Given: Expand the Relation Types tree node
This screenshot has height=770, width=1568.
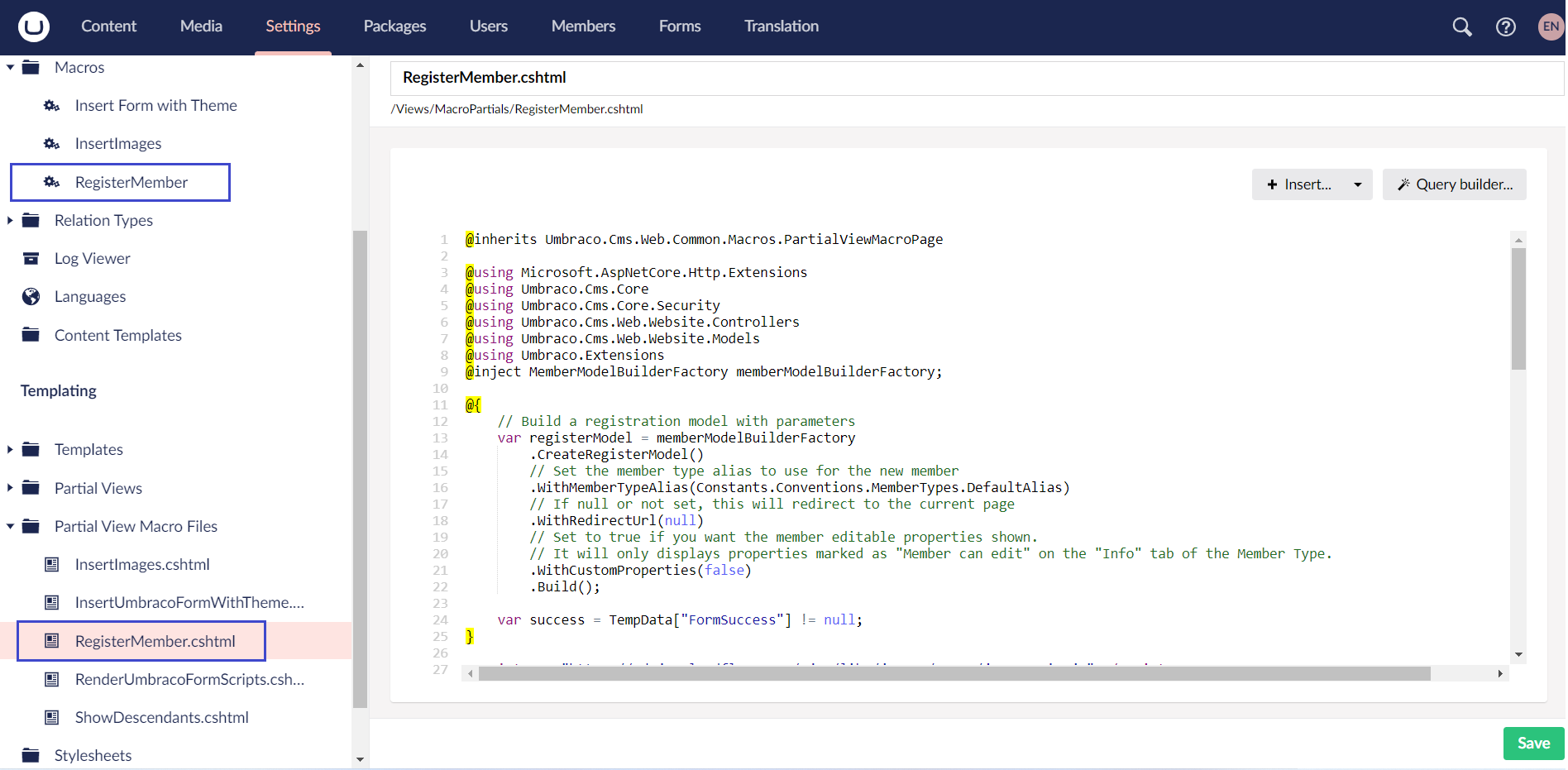Looking at the screenshot, I should pyautogui.click(x=10, y=221).
